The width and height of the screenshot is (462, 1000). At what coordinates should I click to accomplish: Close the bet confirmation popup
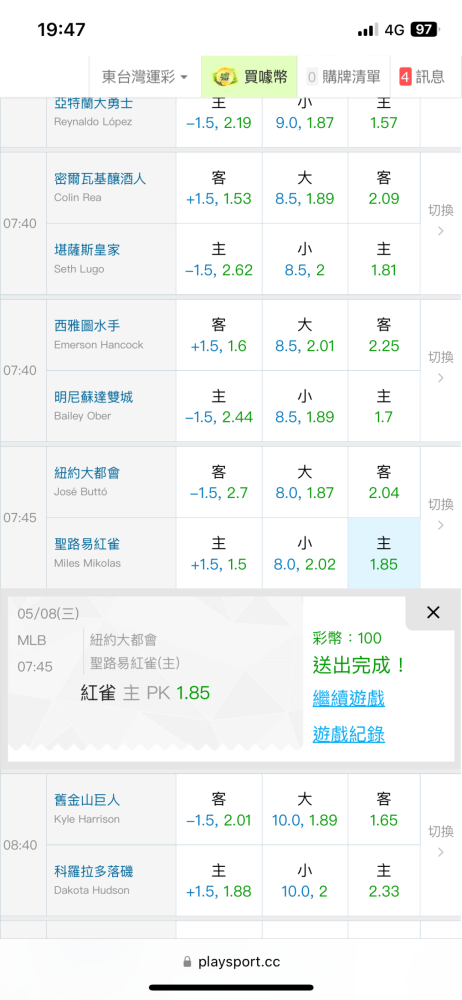[433, 613]
